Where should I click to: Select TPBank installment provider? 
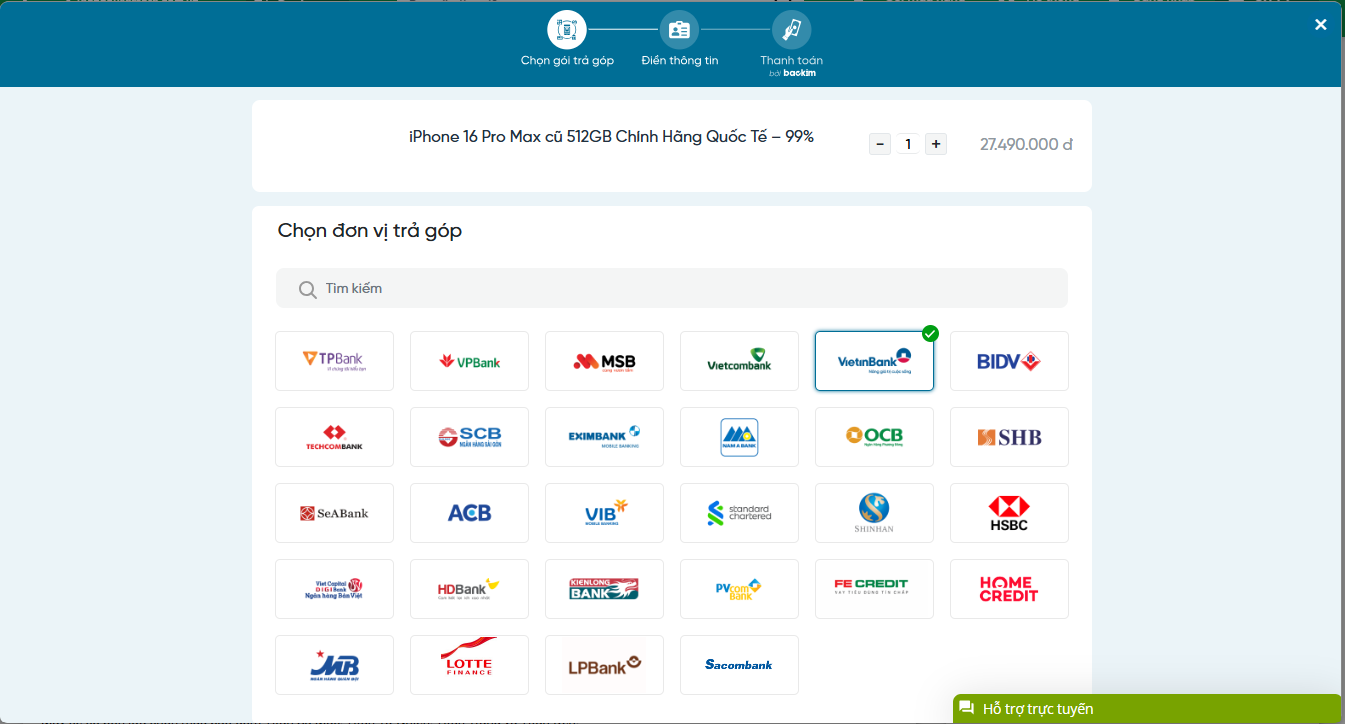click(334, 361)
